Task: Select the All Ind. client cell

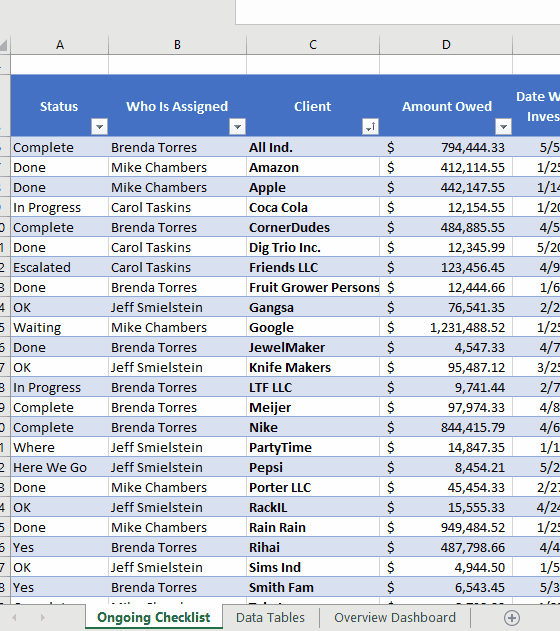Action: pos(313,147)
